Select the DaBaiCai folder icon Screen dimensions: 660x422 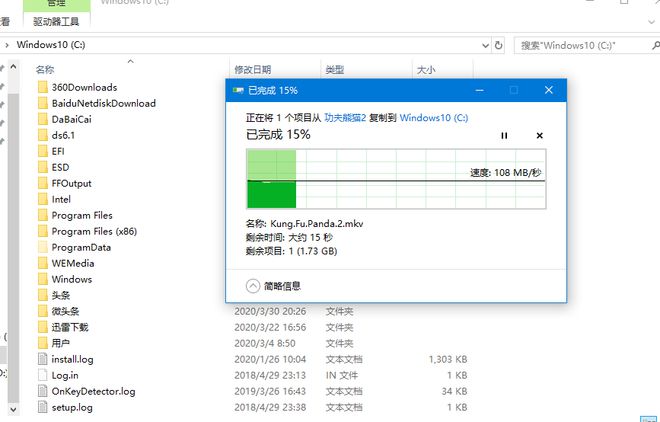point(43,119)
